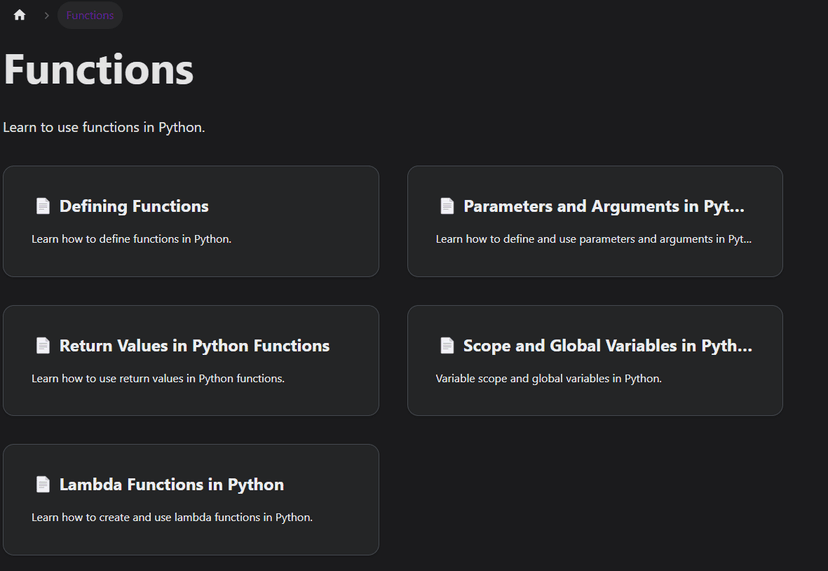The image size is (828, 571).
Task: Click the document icon beside Return Values
Action: click(x=43, y=345)
